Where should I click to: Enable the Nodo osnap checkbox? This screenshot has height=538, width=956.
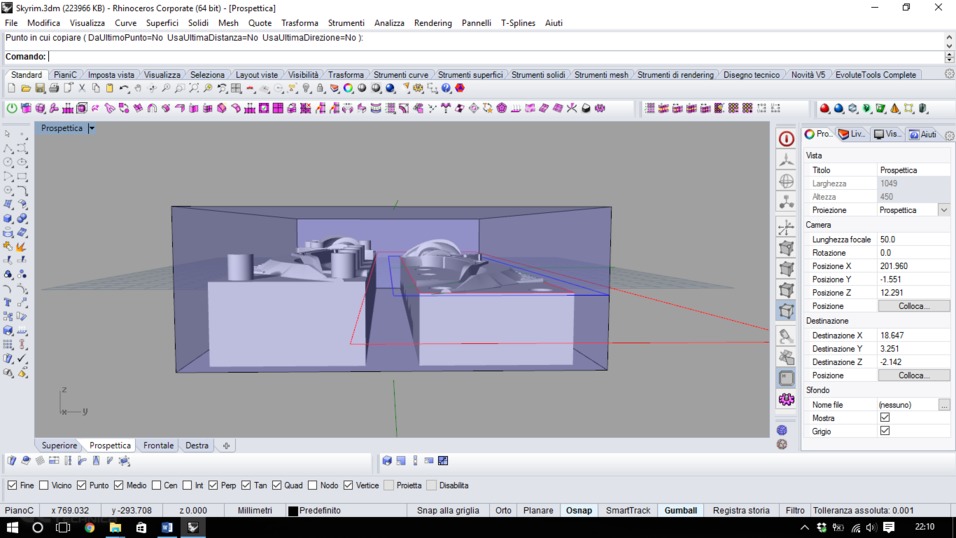313,486
